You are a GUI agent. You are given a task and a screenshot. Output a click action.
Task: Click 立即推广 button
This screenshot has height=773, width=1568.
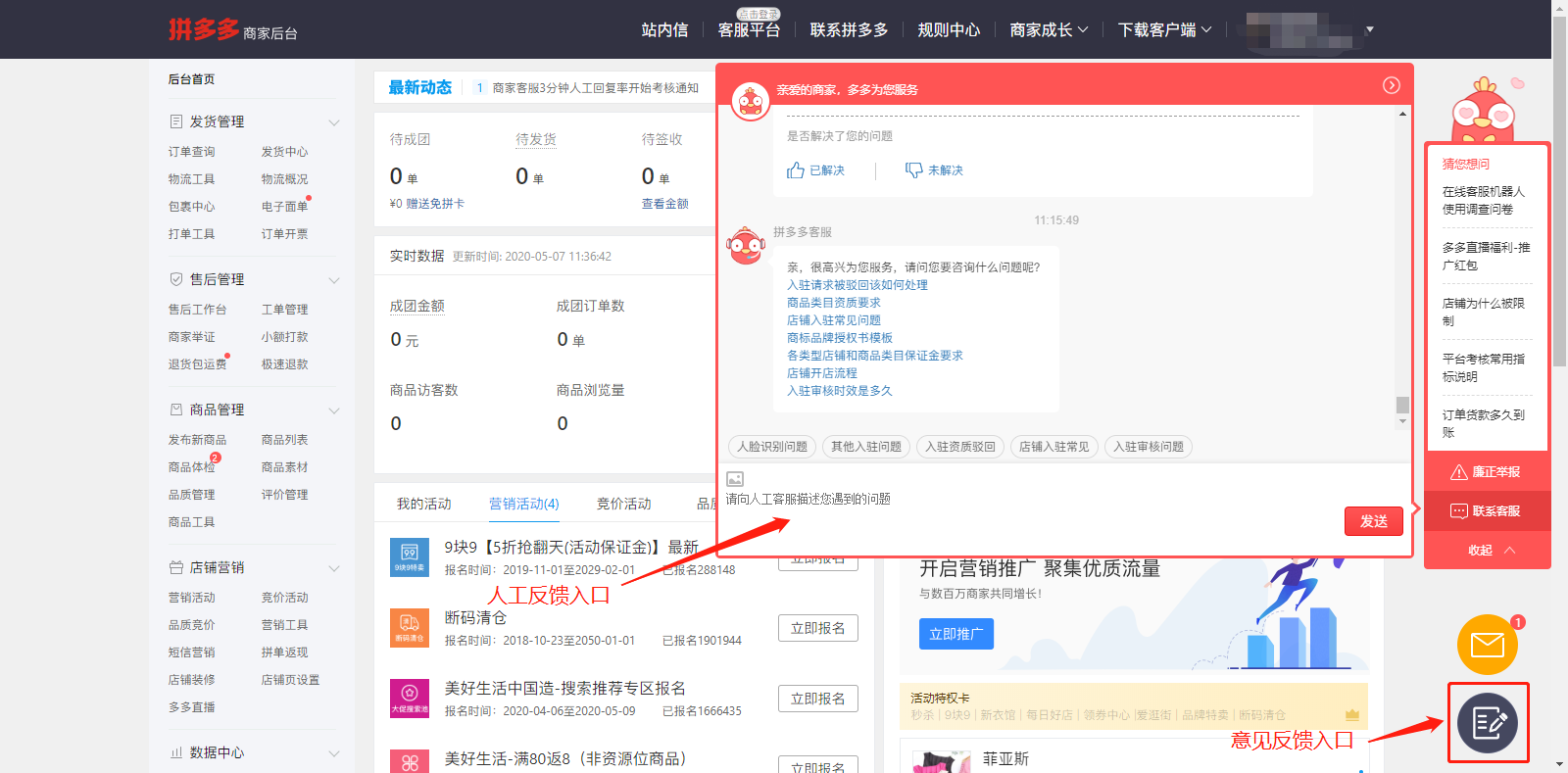click(956, 634)
